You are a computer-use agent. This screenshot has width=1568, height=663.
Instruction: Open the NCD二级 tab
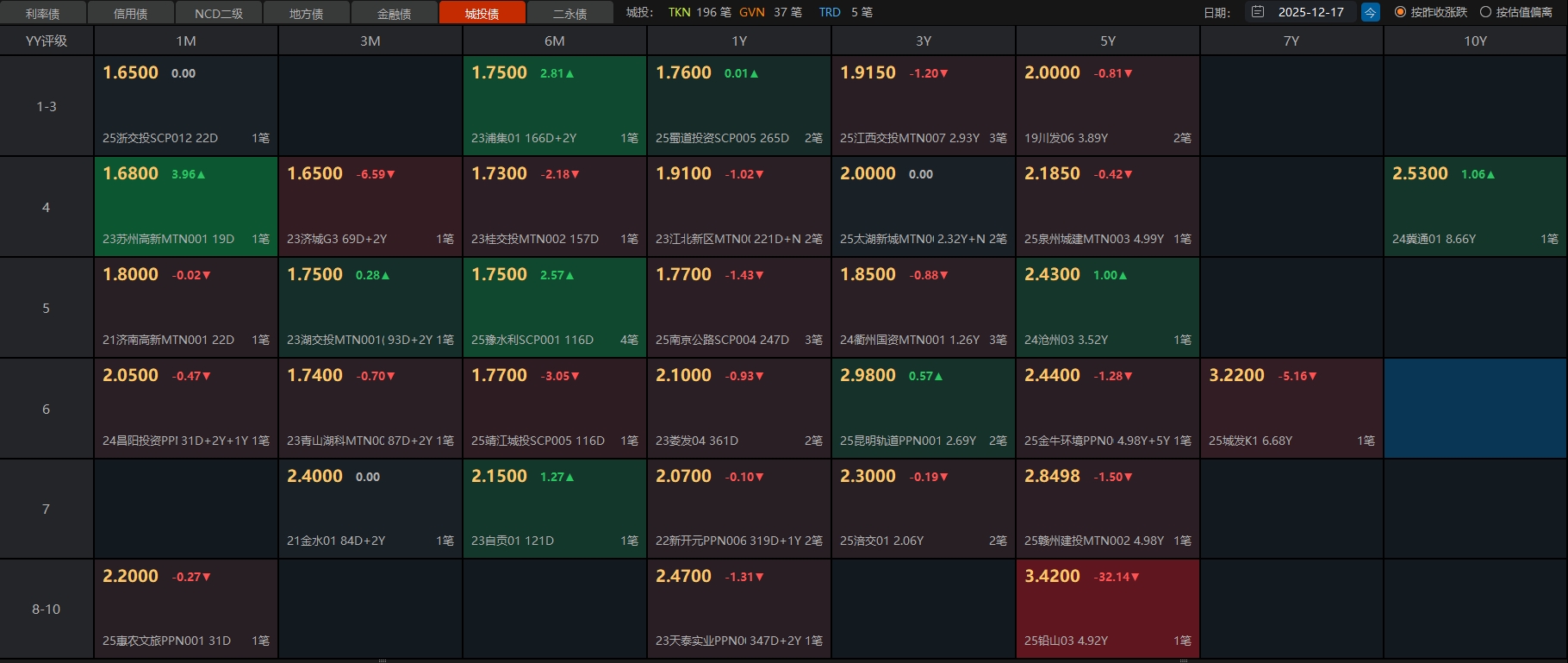pyautogui.click(x=219, y=13)
